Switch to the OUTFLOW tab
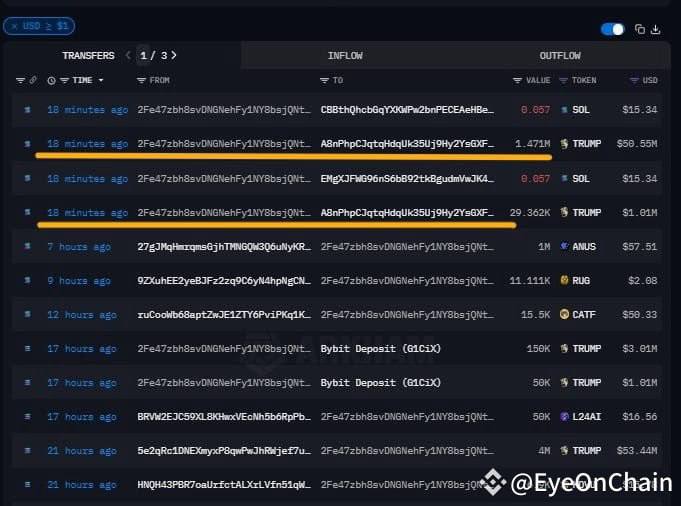This screenshot has height=506, width=681. (x=560, y=55)
